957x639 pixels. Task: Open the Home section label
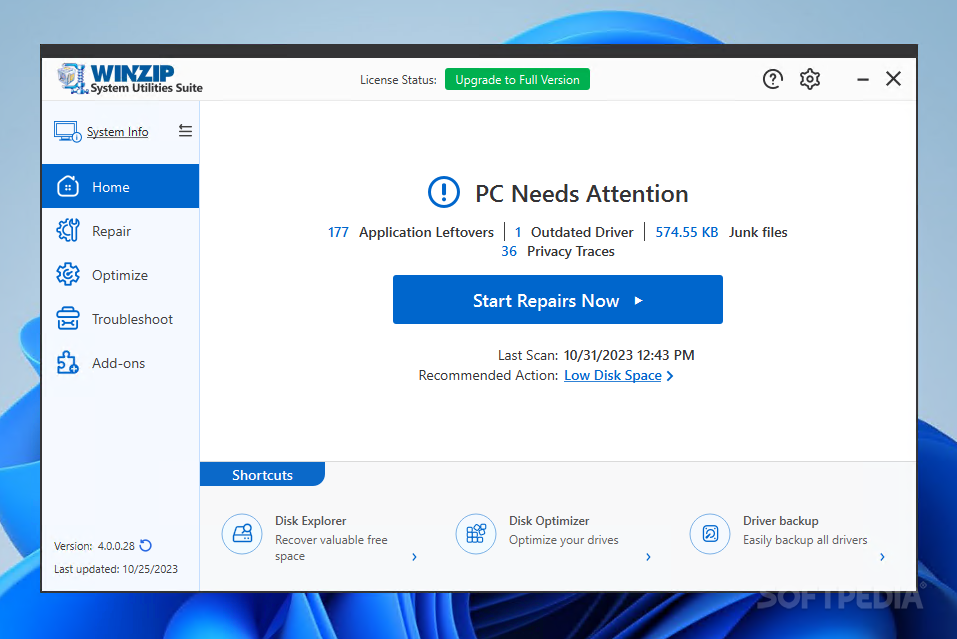coord(110,187)
